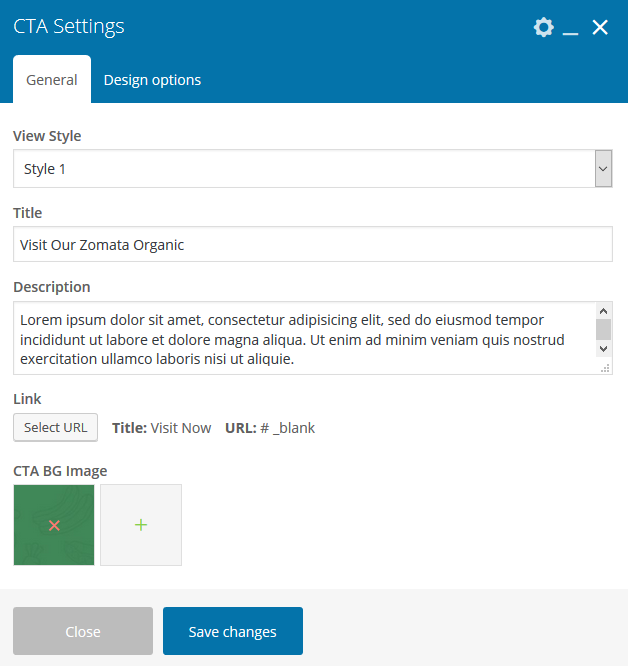Click the CTA Settings header title
Image resolution: width=628 pixels, height=666 pixels.
click(69, 27)
